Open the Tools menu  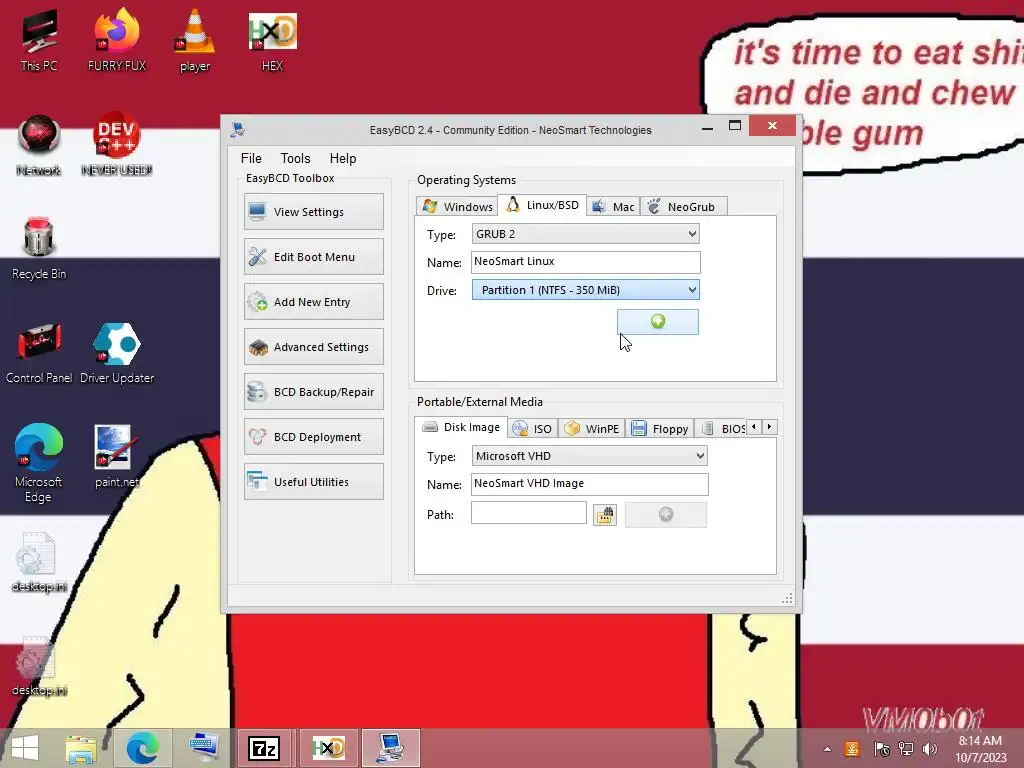(295, 158)
